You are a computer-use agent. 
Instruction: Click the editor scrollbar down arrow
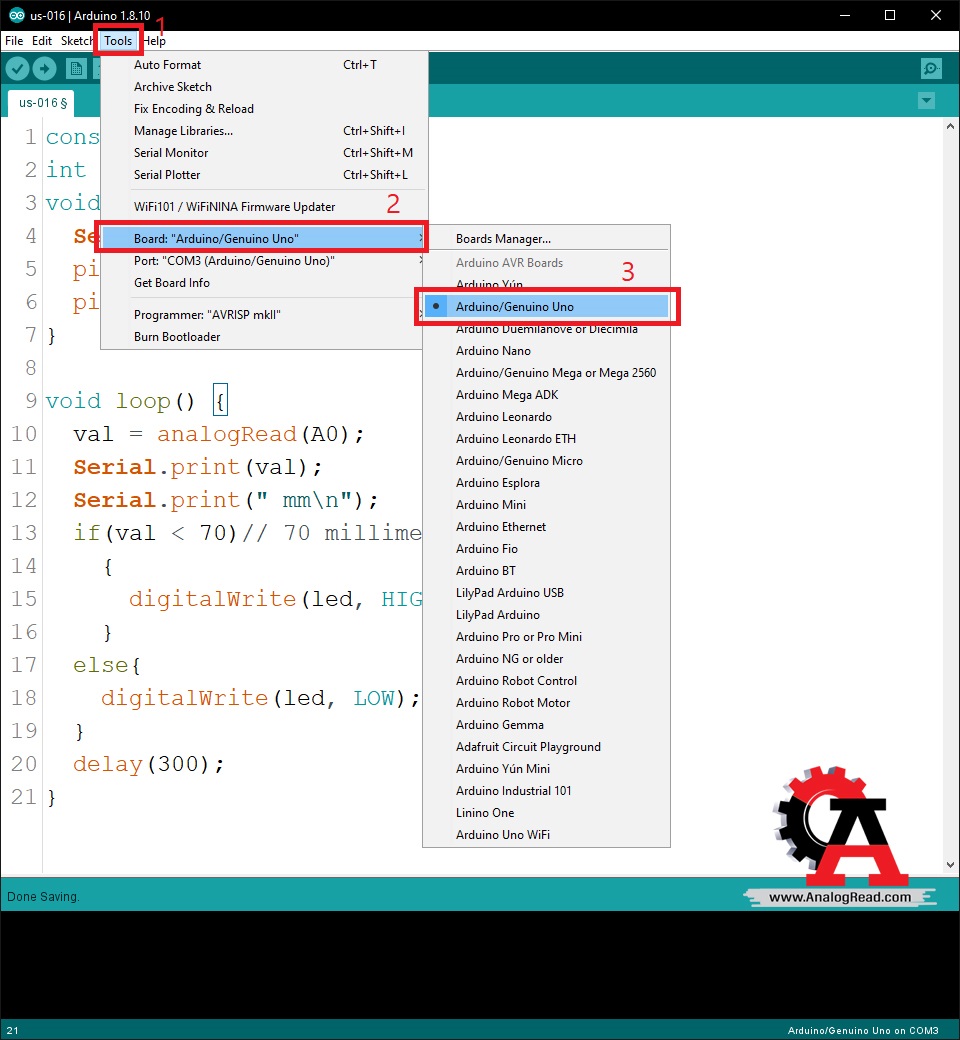(950, 865)
